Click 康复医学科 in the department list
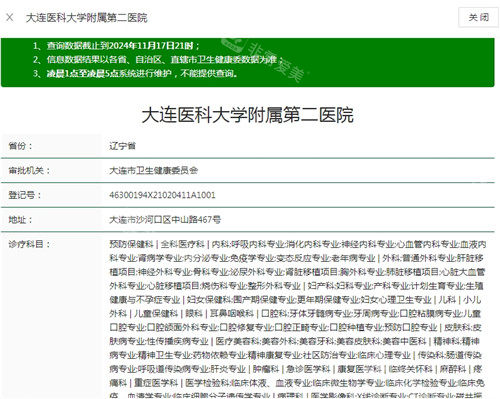 (x=359, y=369)
